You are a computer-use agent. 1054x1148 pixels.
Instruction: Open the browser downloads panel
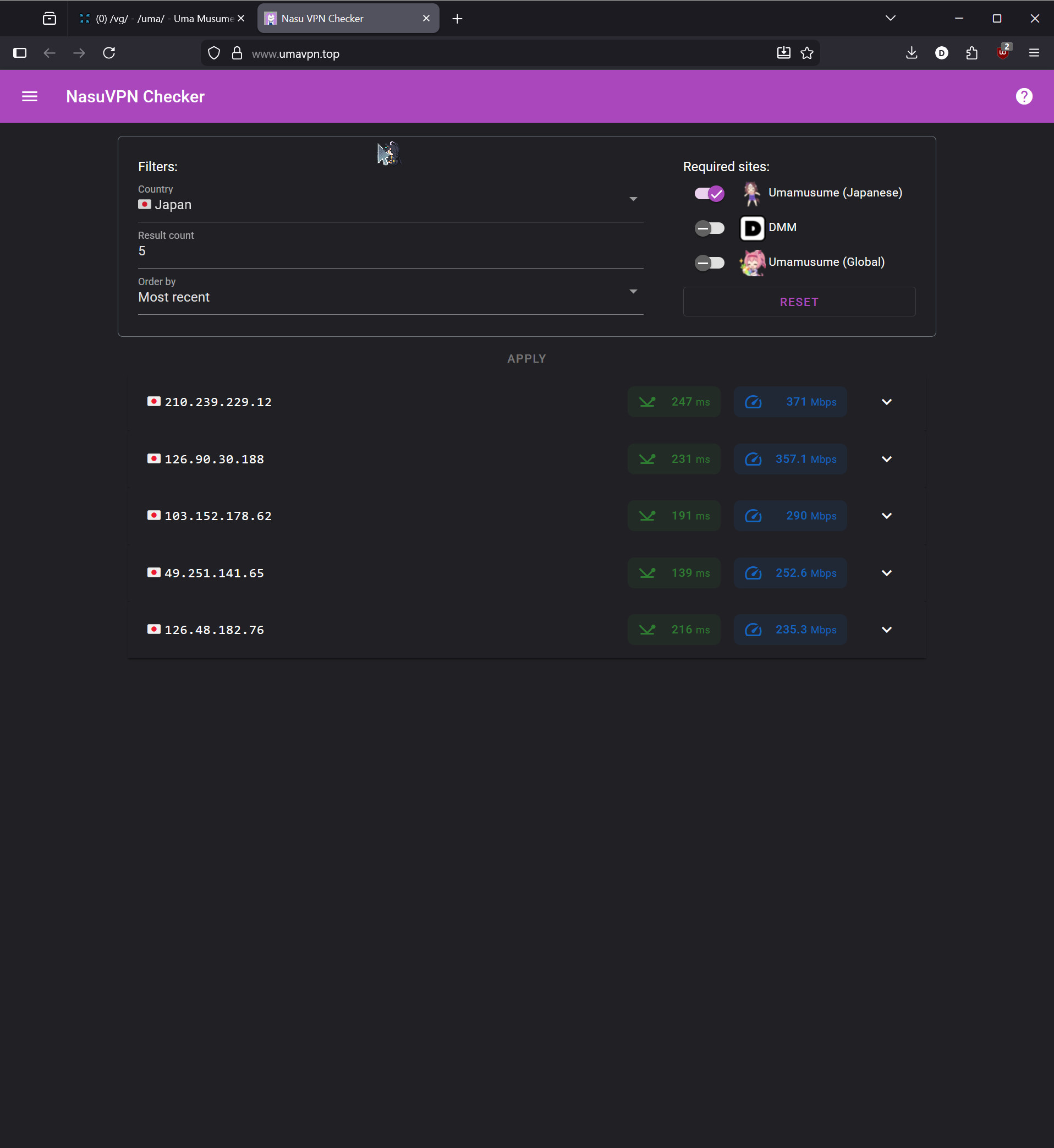pos(912,53)
